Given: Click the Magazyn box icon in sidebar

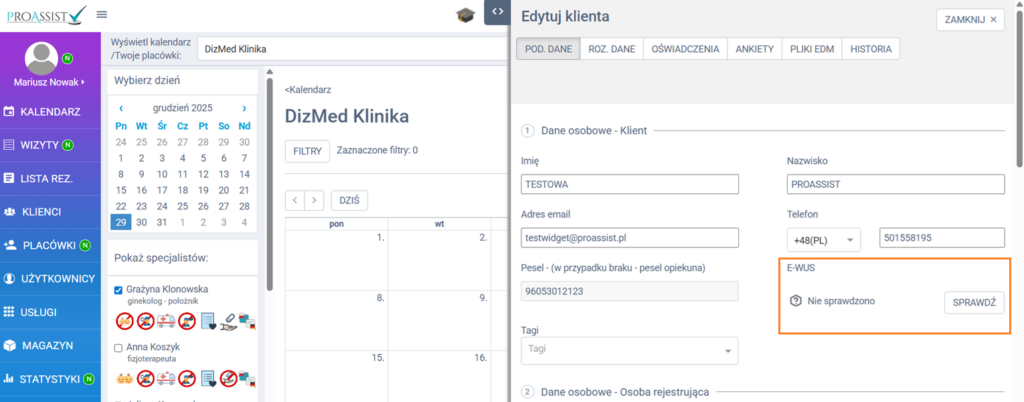Looking at the screenshot, I should 9,345.
